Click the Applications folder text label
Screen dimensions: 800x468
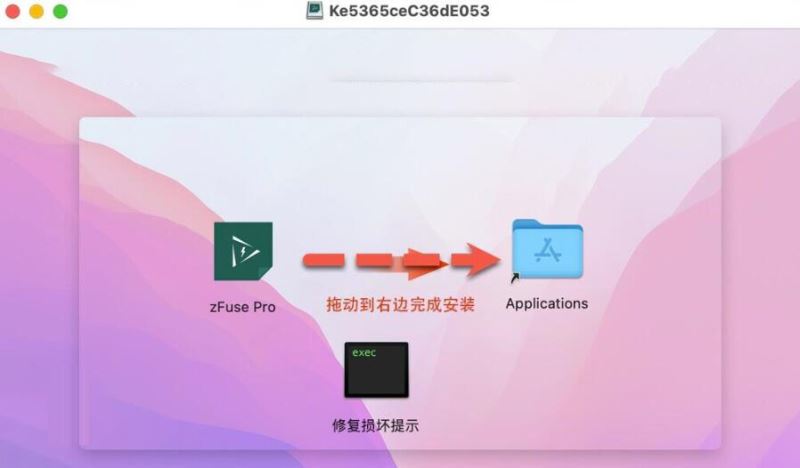[547, 304]
